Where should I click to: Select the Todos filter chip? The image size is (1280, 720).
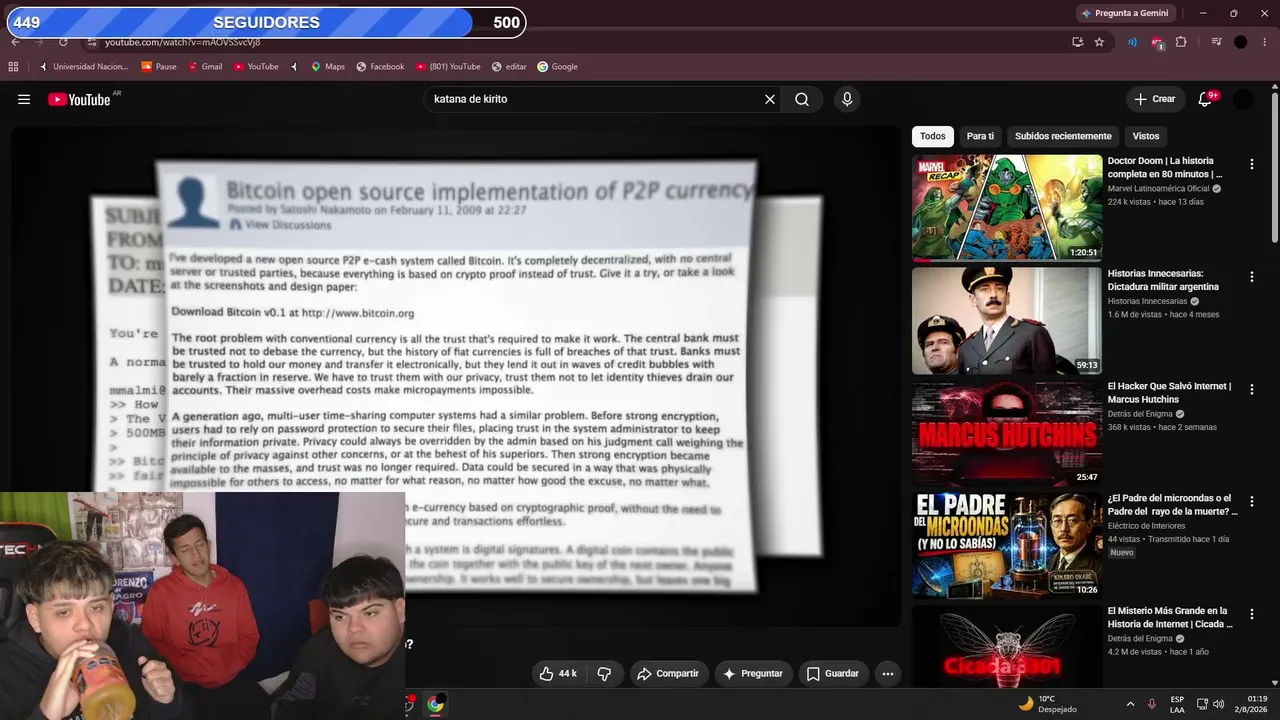click(933, 136)
